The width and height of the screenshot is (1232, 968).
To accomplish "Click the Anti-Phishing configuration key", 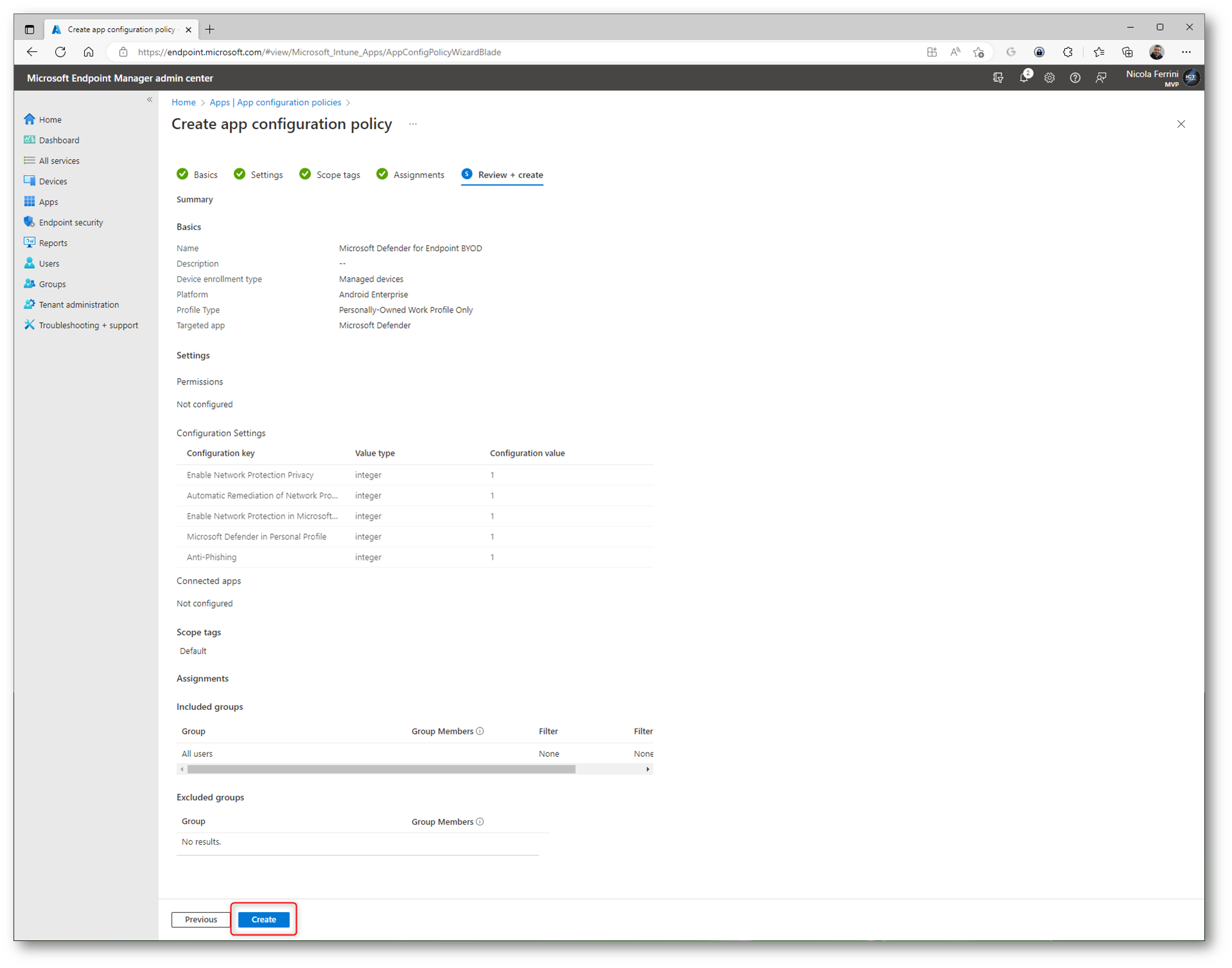I will 211,557.
